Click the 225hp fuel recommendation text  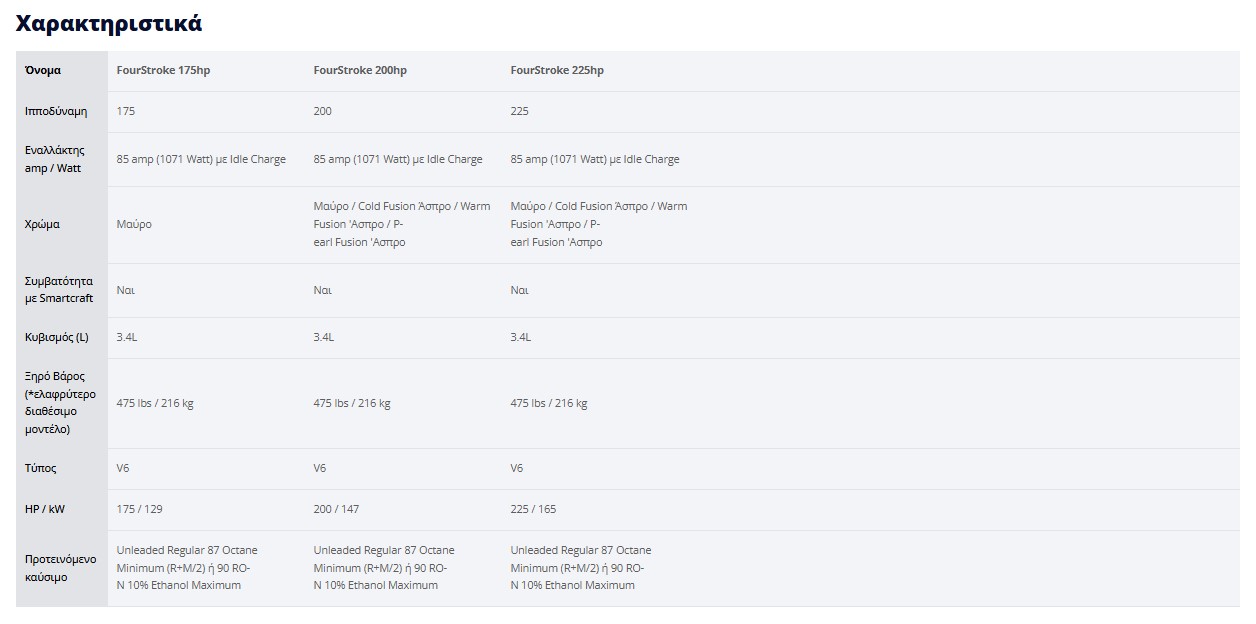pos(581,568)
